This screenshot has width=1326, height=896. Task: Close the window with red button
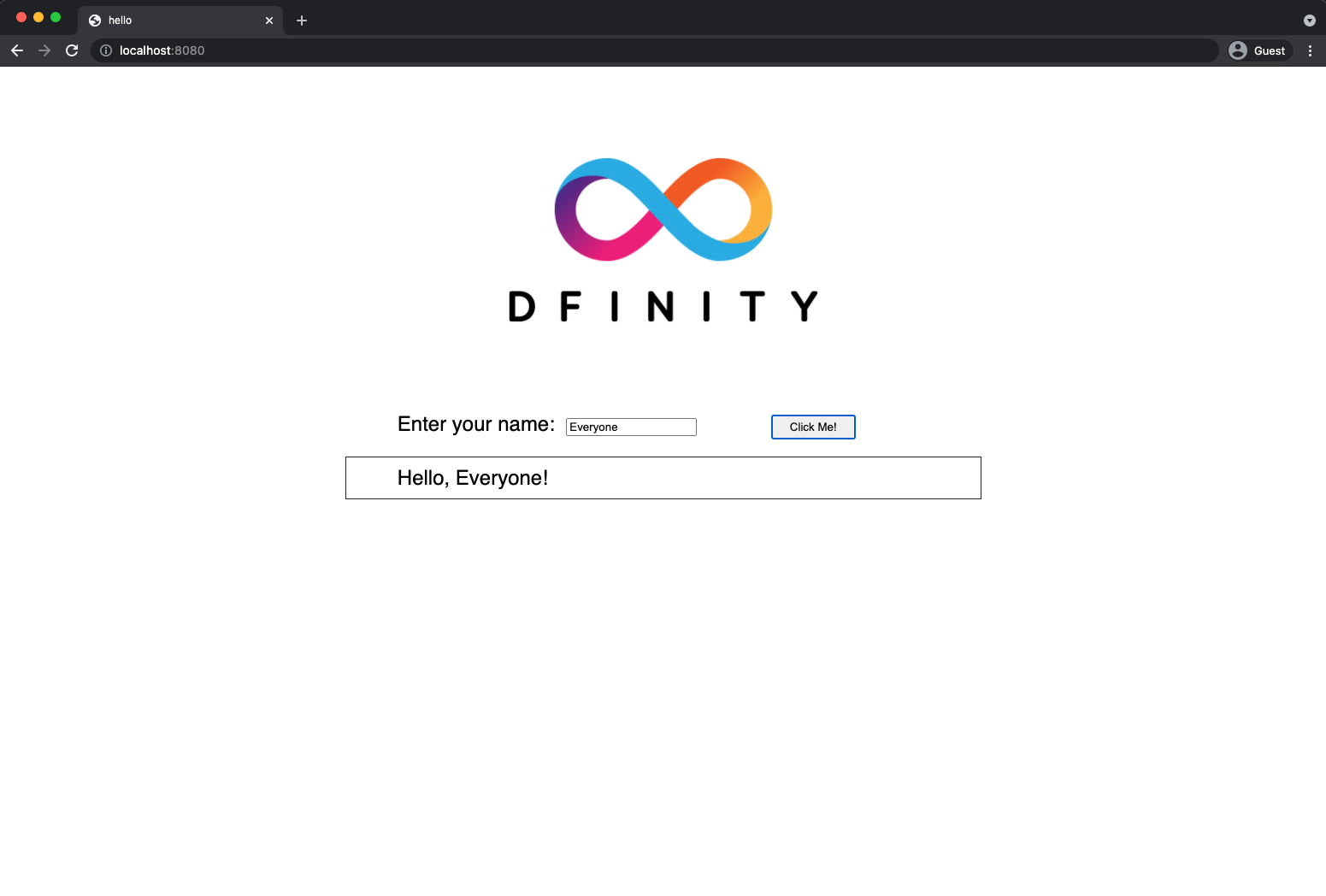pyautogui.click(x=21, y=17)
